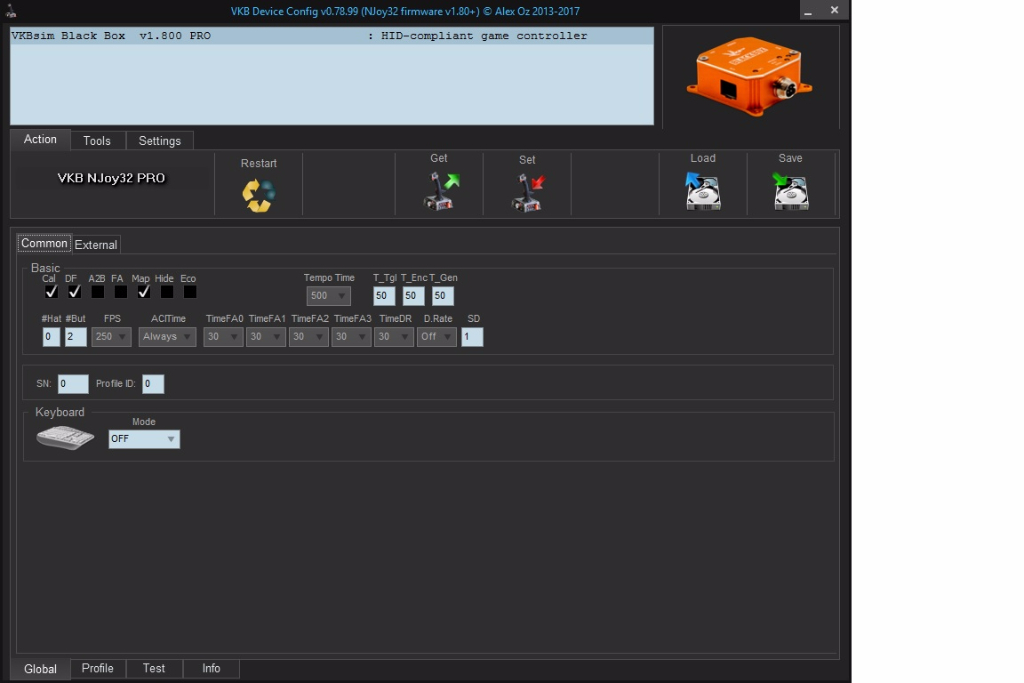Select the VKBsim Black Box device row
1024x683 pixels.
(x=332, y=36)
